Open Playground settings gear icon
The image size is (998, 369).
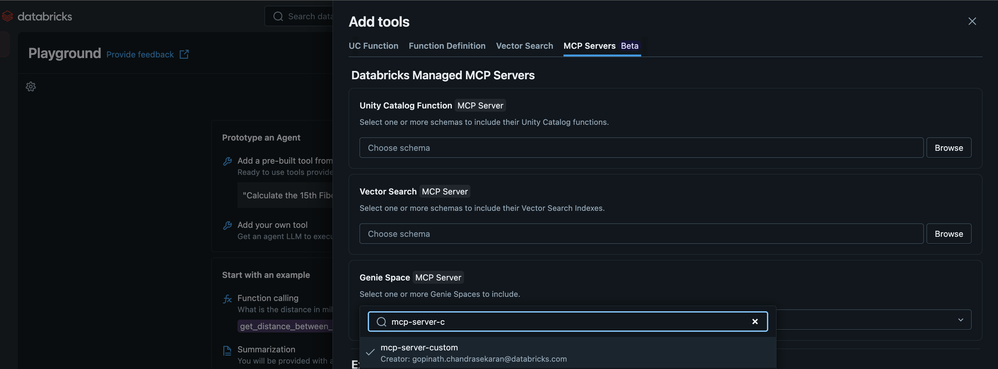click(31, 87)
